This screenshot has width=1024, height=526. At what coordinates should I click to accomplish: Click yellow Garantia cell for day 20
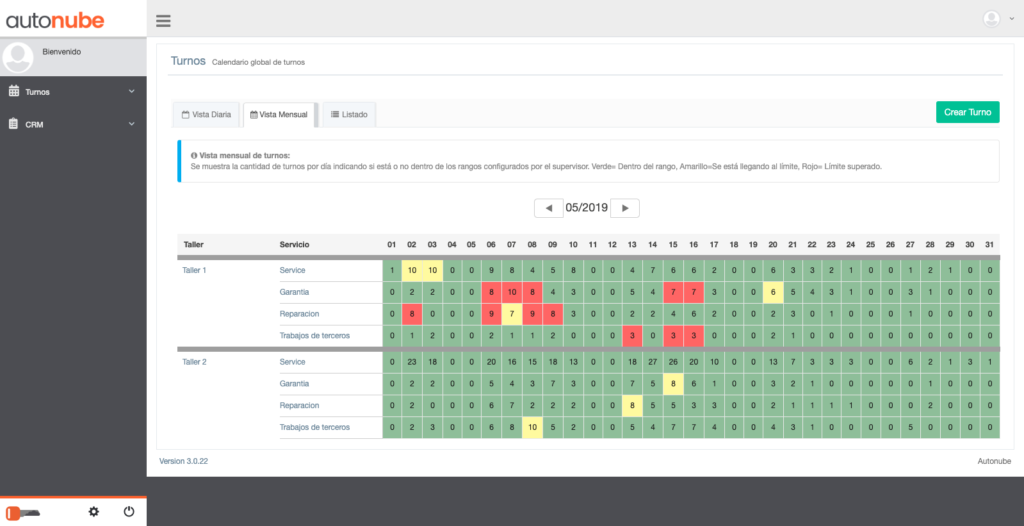(773, 292)
